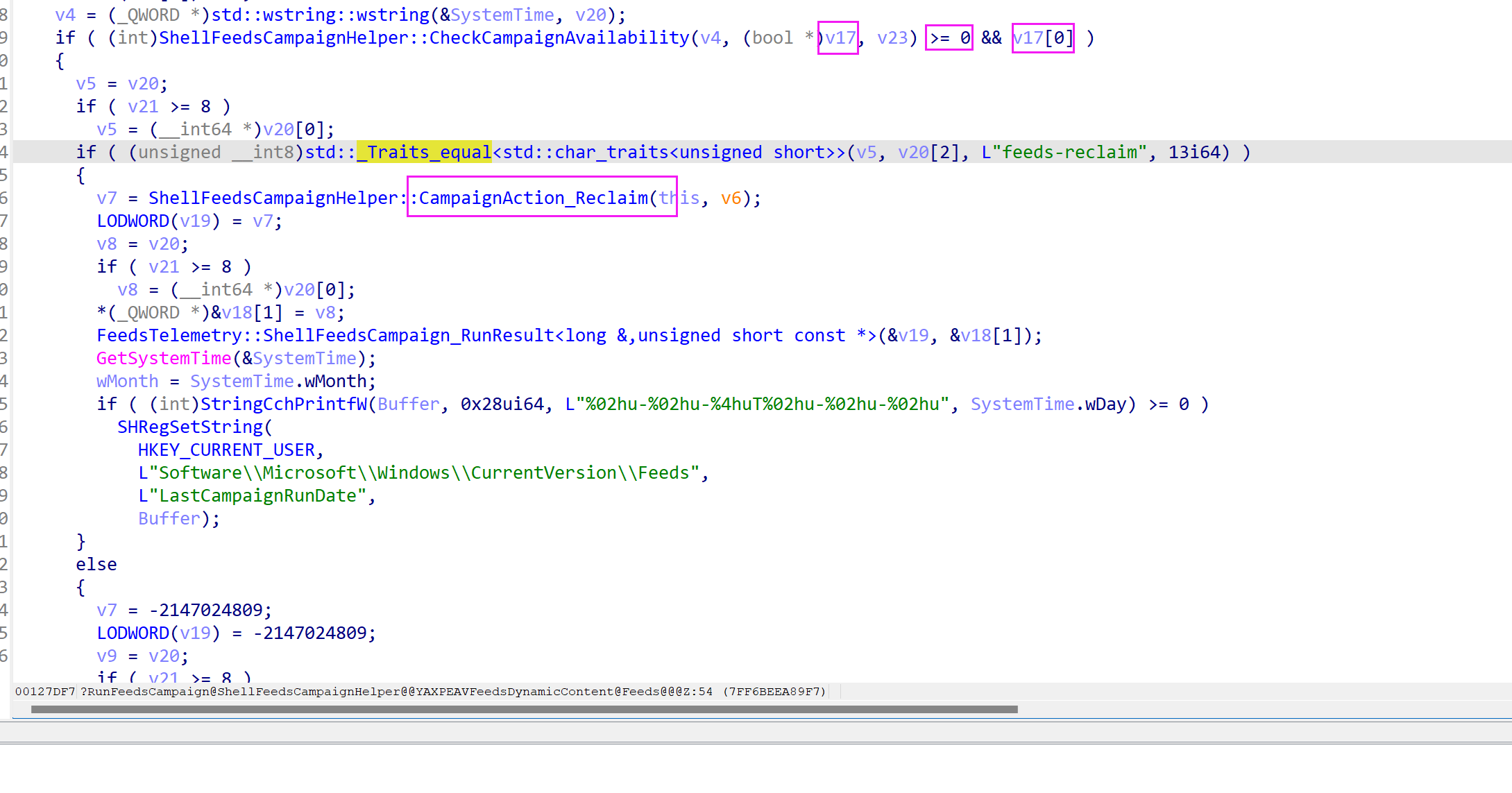This screenshot has height=793, width=1512.
Task: Click the horizontal scrollbar thumb
Action: point(524,709)
